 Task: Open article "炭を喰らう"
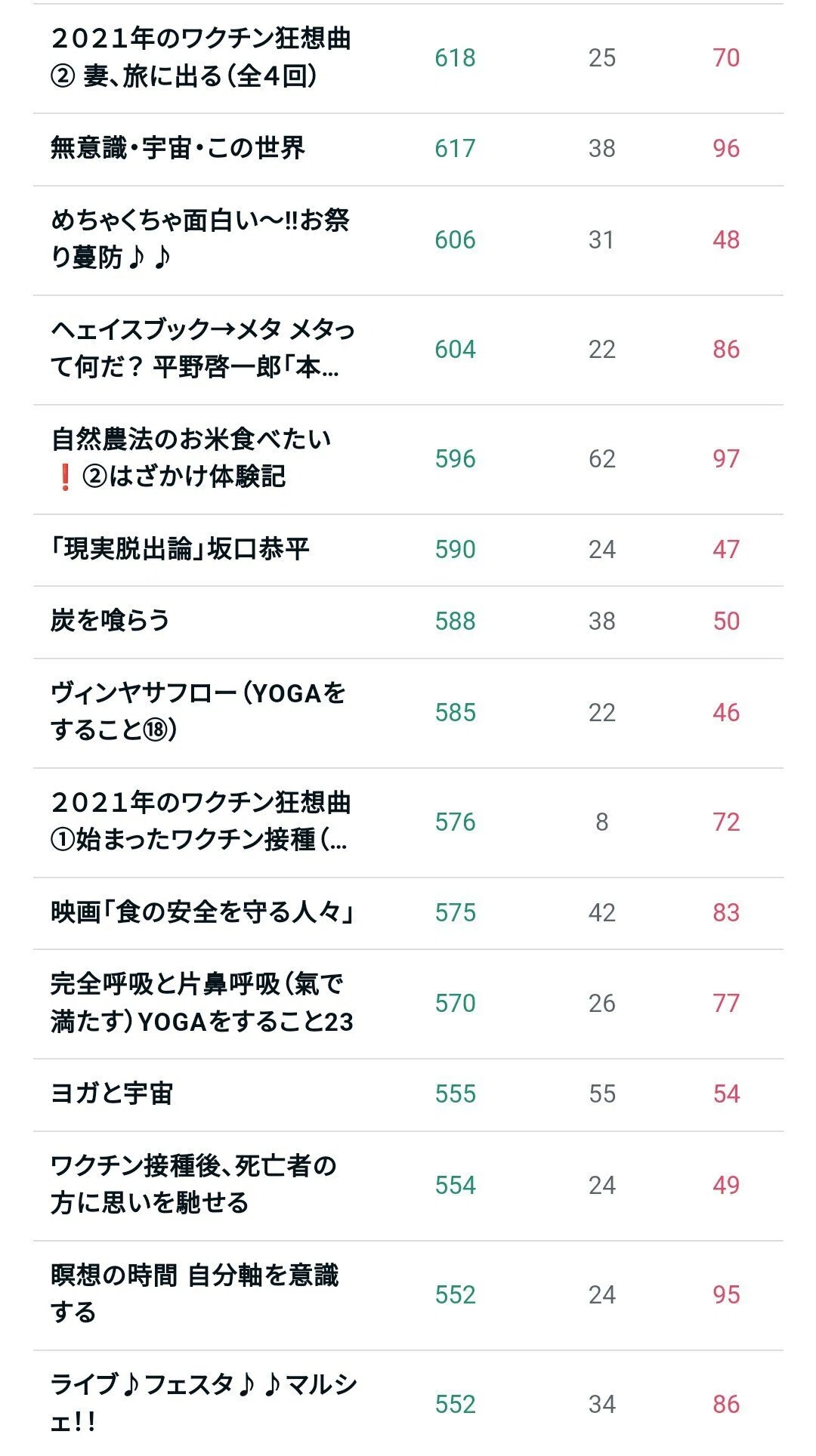click(x=110, y=621)
